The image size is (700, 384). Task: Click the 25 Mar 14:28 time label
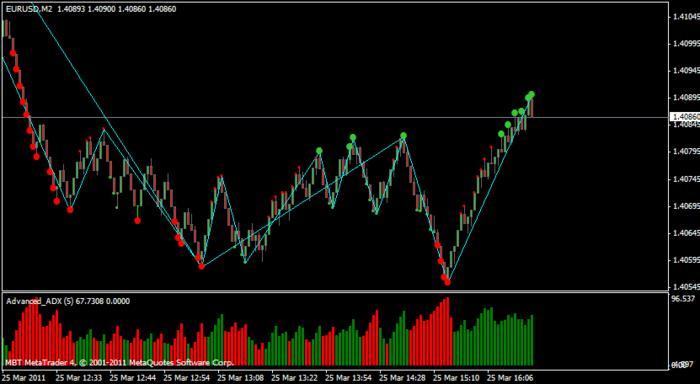click(403, 378)
